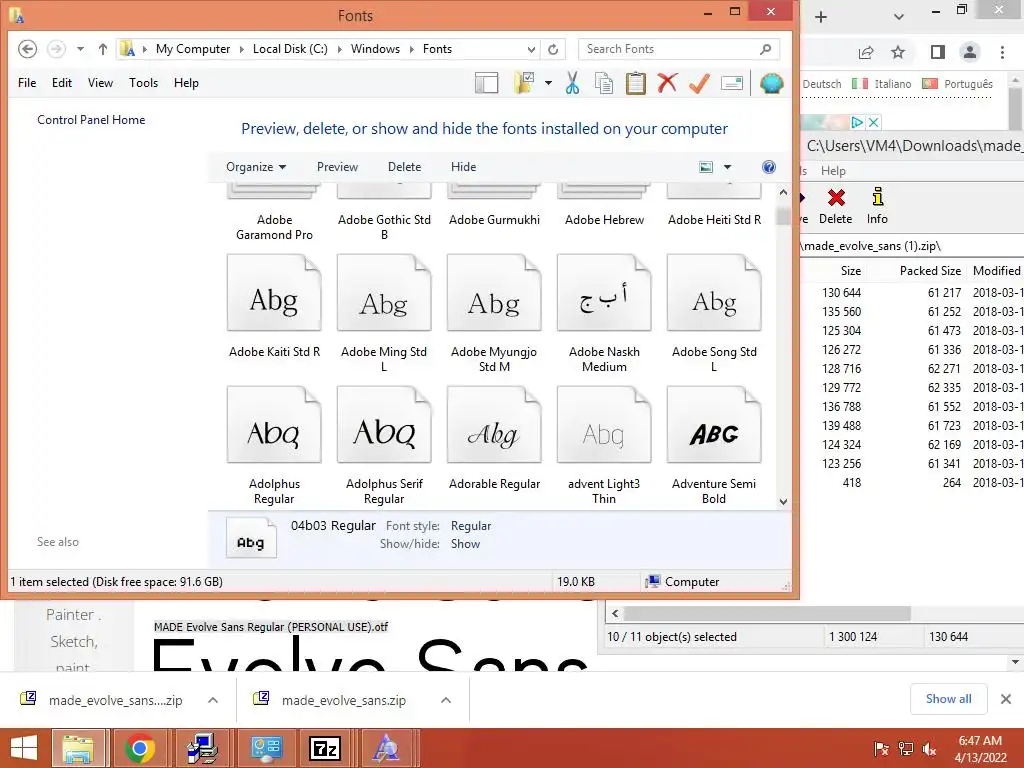Expand the address bar history dropdown
Viewport: 1024px width, 768px height.
532,49
